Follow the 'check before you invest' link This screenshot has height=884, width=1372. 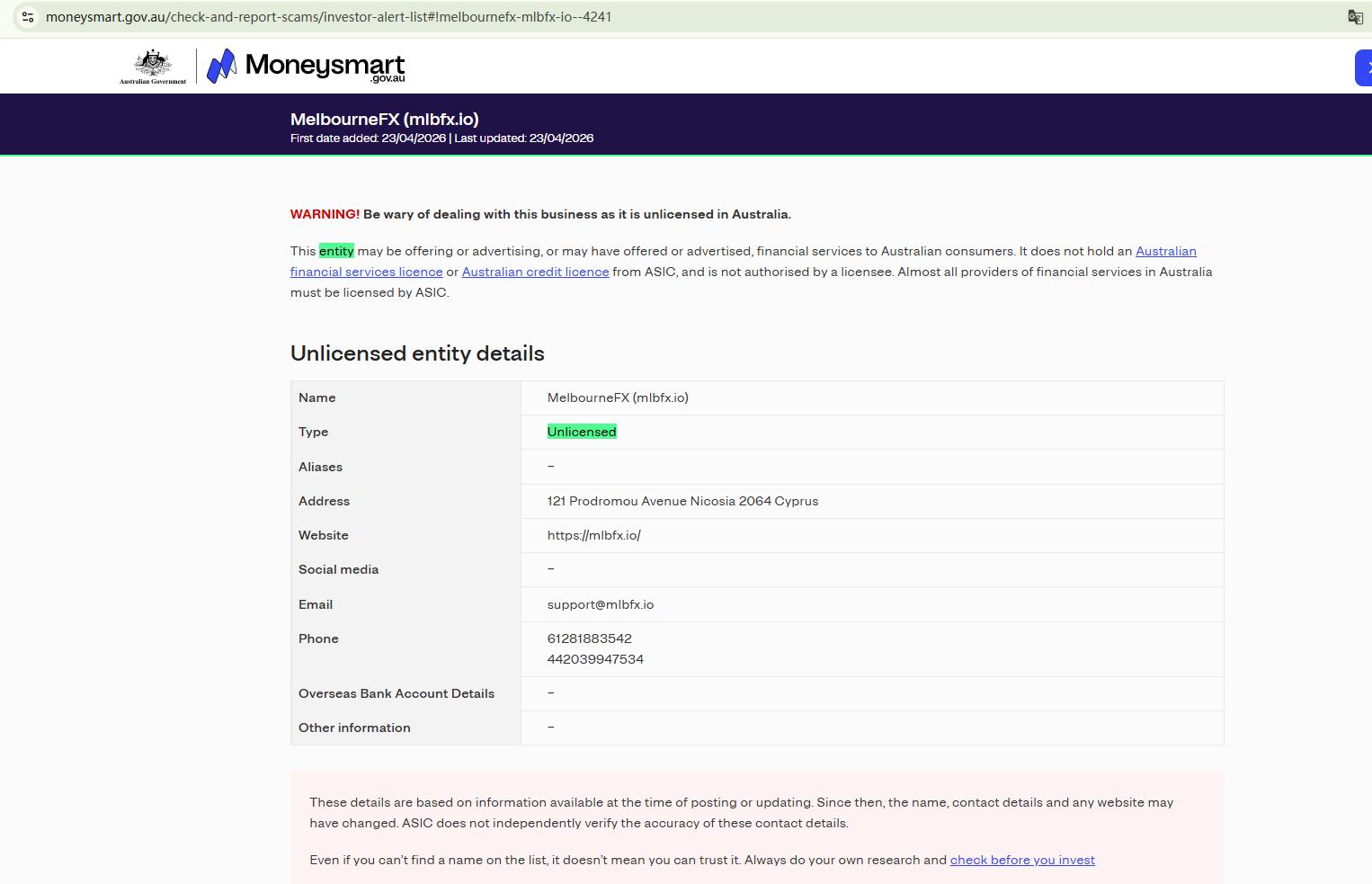click(1022, 860)
